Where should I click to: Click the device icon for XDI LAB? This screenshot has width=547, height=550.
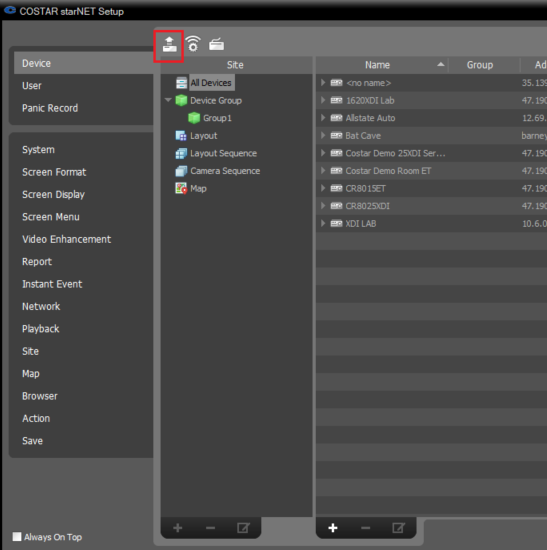point(336,223)
